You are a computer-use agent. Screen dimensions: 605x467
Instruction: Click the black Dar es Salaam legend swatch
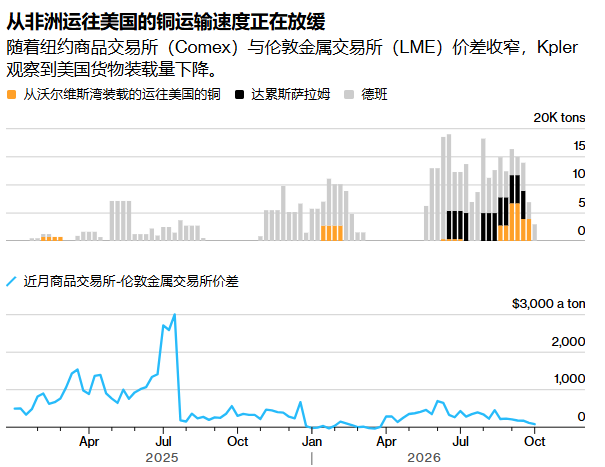click(240, 95)
